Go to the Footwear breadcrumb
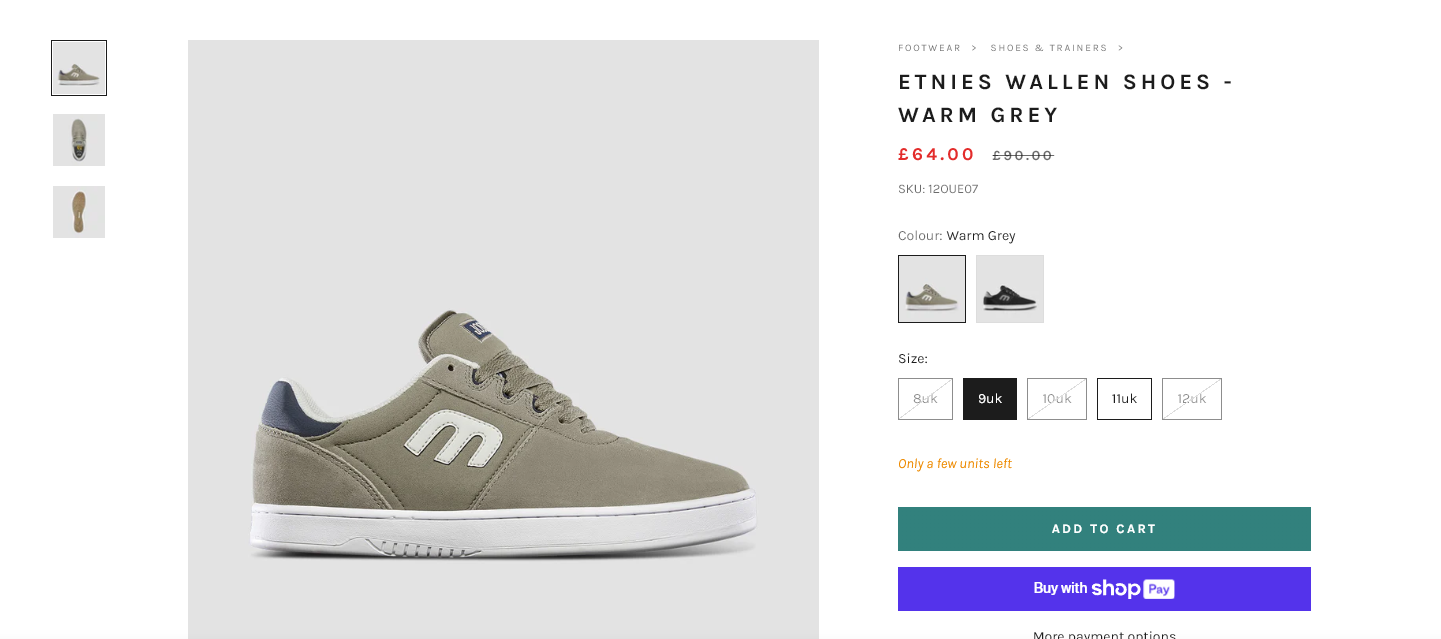Viewport: 1441px width, 639px height. (x=929, y=48)
